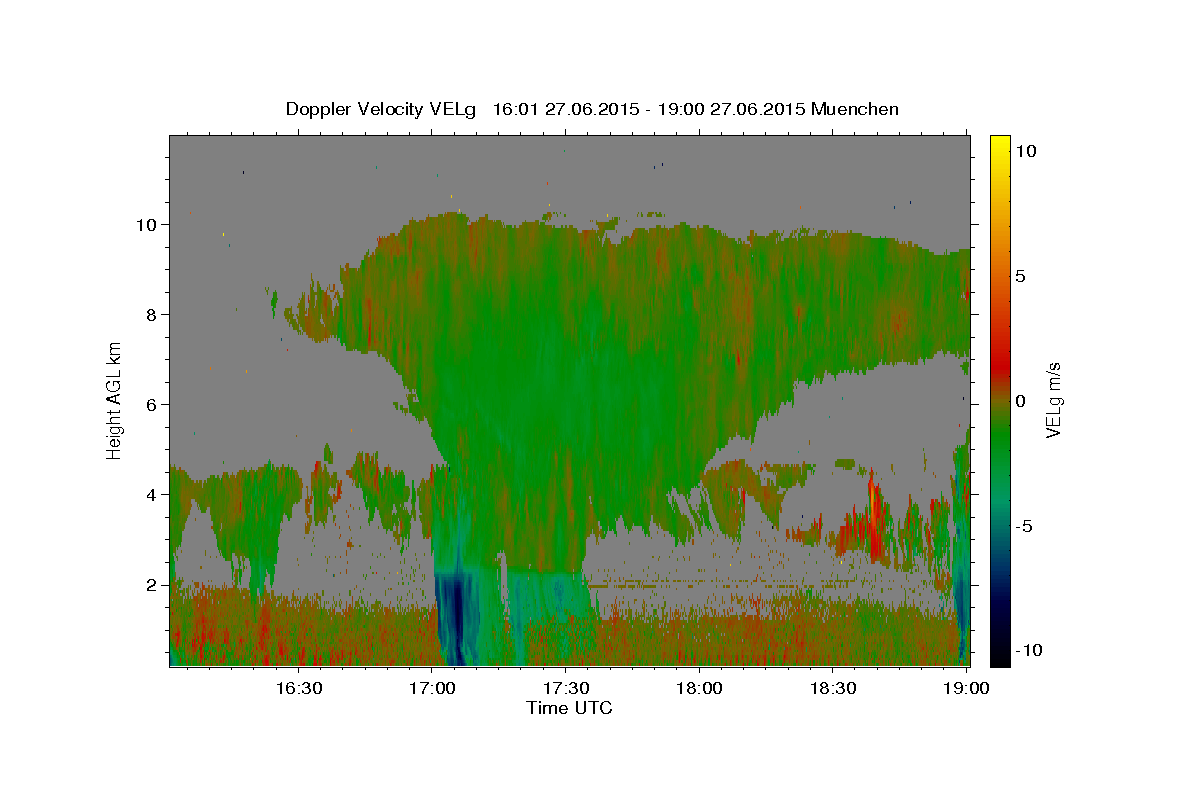
Task: Click the 18:00 time tick label
Action: [x=699, y=688]
